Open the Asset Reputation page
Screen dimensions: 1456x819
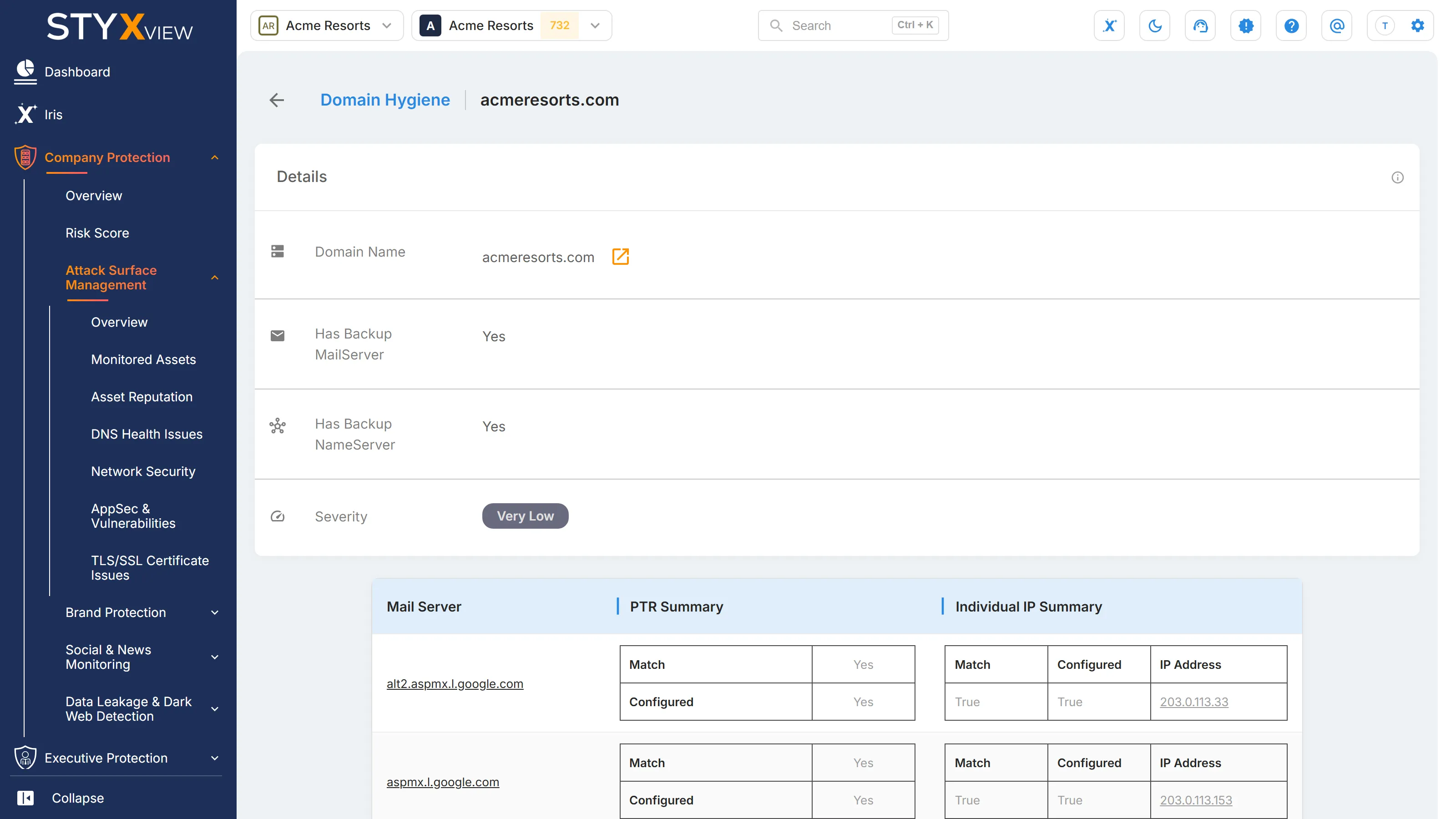[x=142, y=397]
